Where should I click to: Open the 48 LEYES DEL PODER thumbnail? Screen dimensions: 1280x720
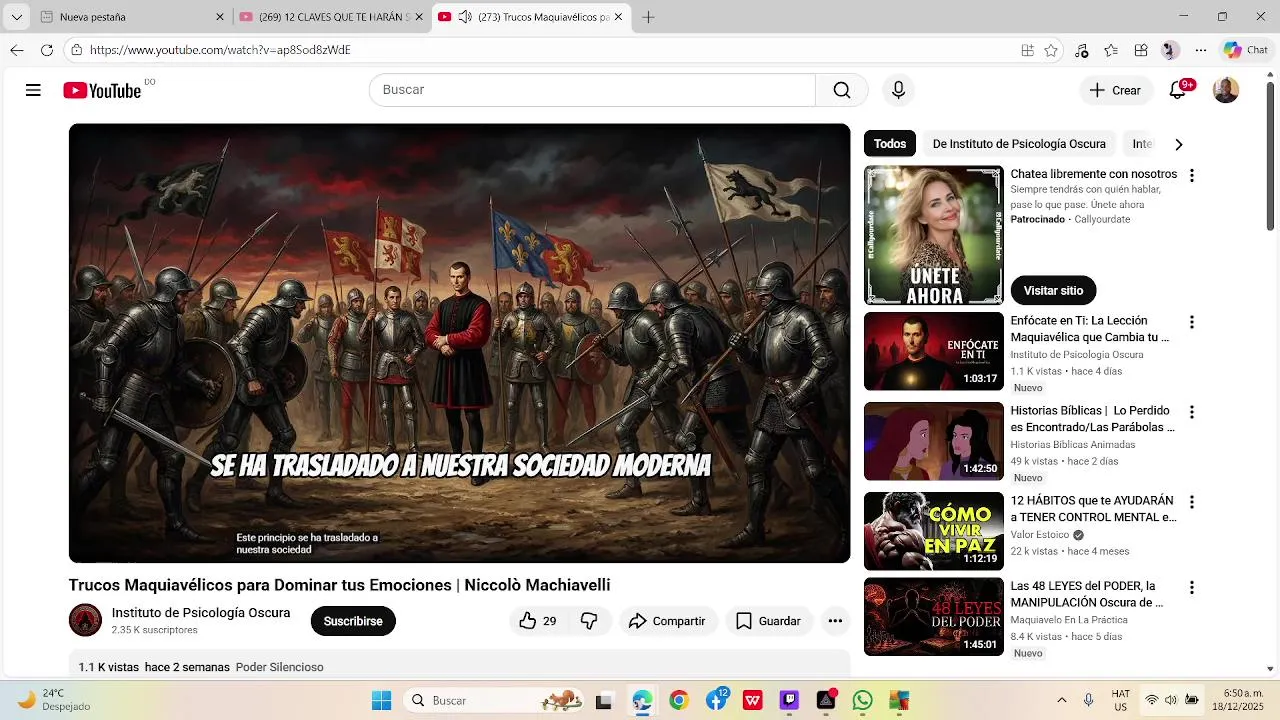933,616
